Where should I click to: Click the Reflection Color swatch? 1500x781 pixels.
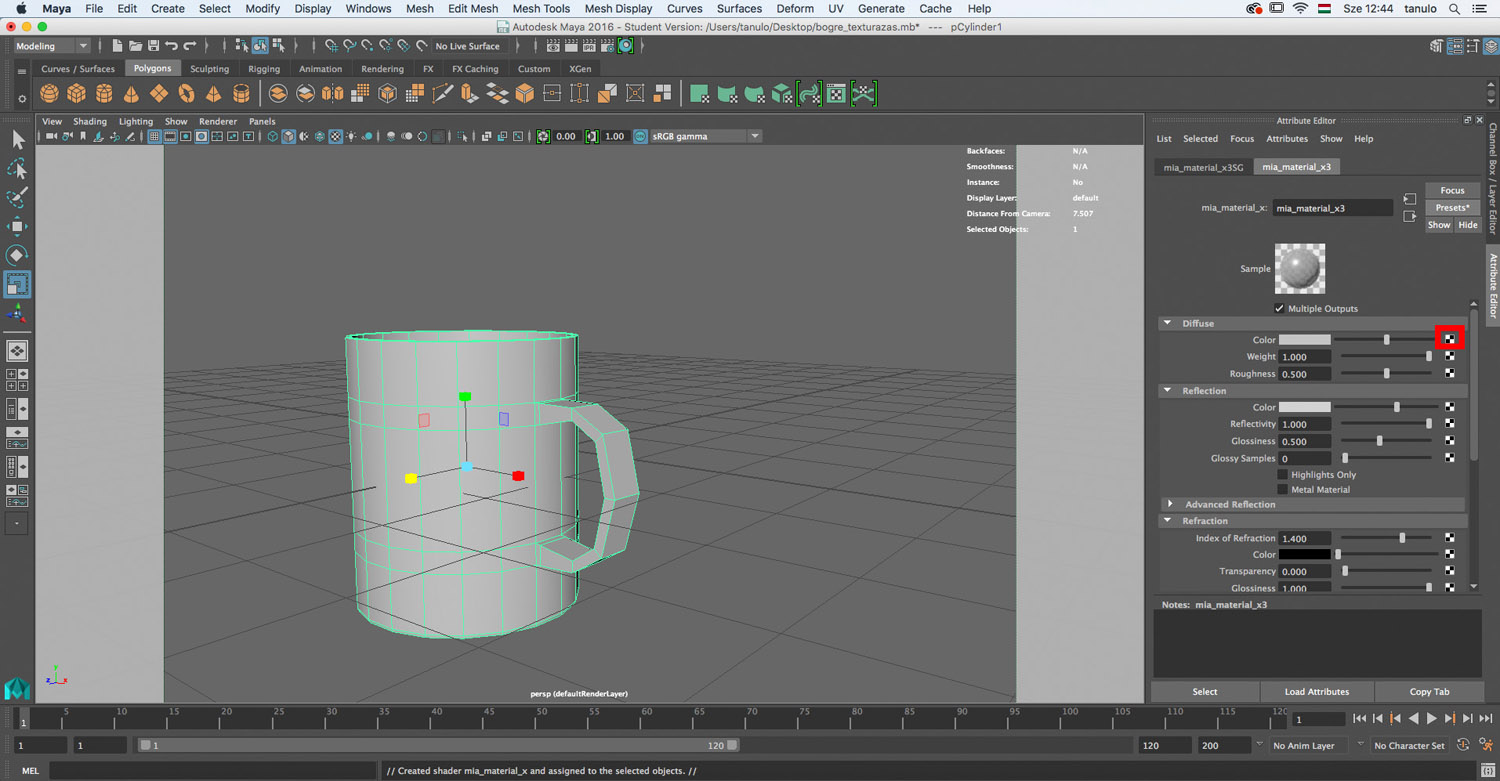[1304, 407]
